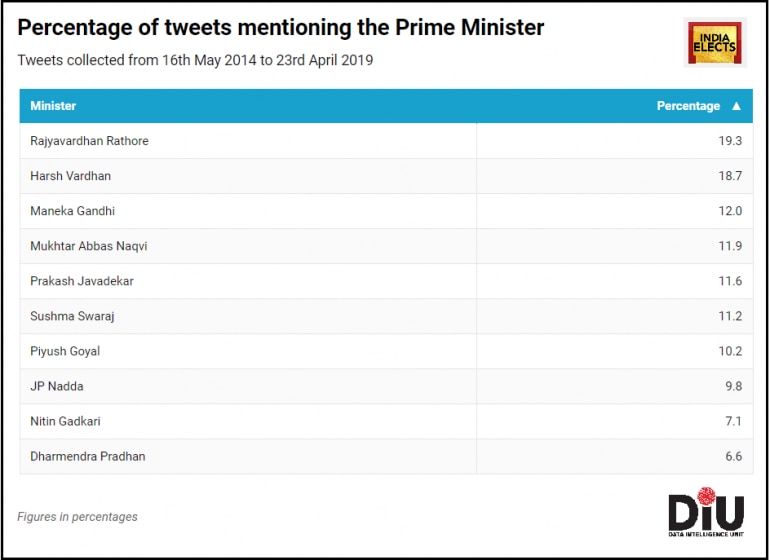
Task: Click the Figures in percentages footnote
Action: [77, 517]
